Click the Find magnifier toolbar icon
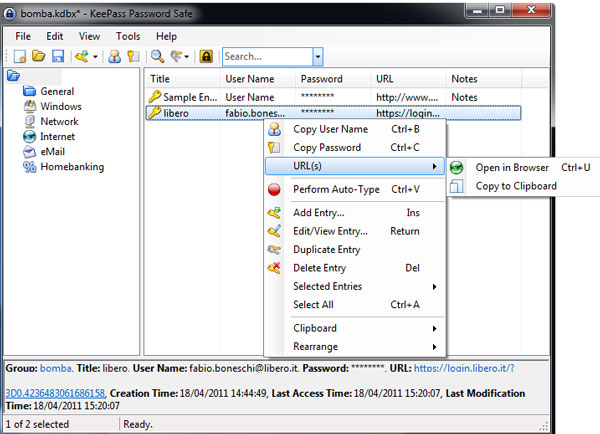 157,57
